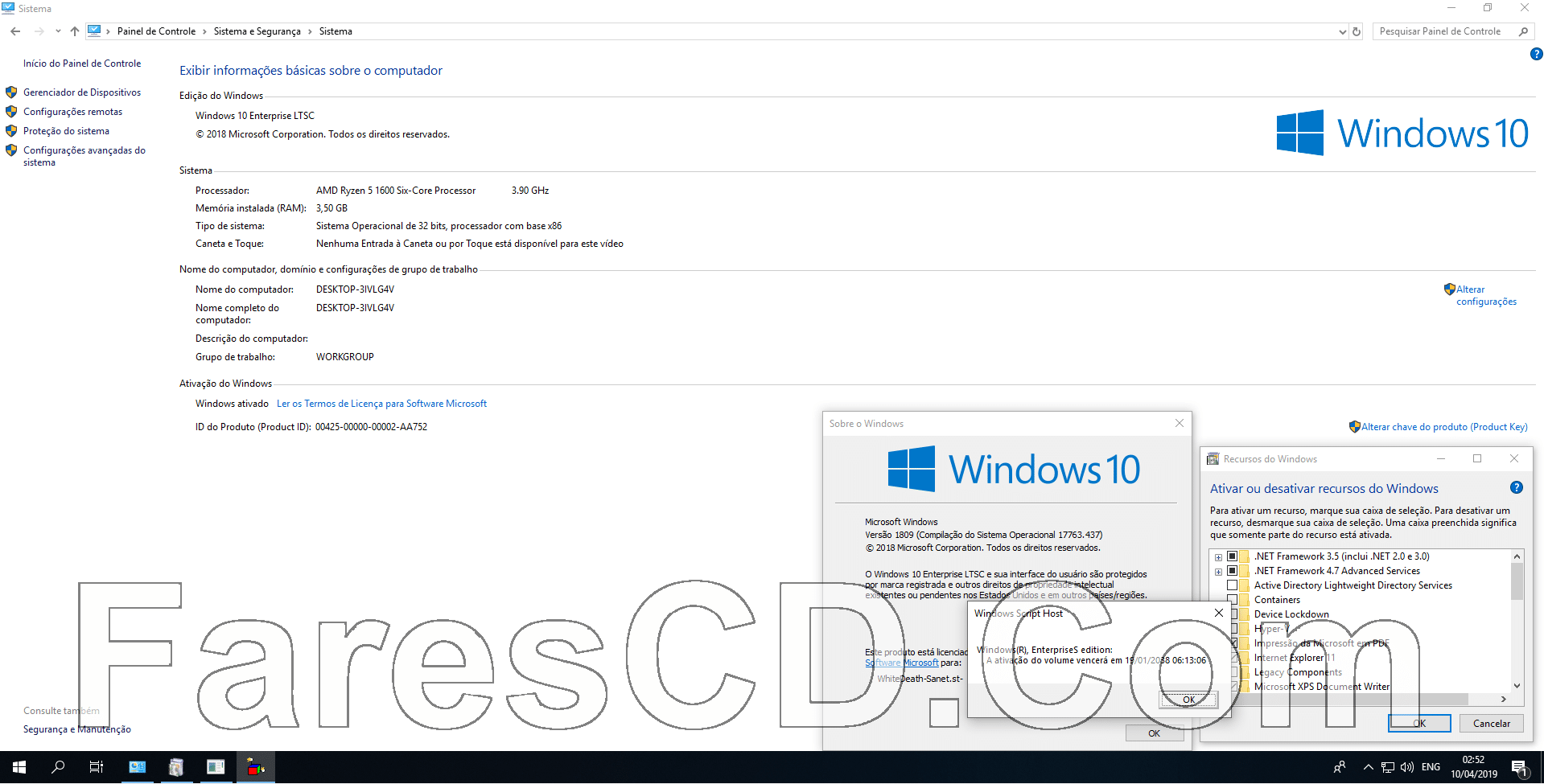Enable the Containers feature checkbox
The image size is (1544, 784).
coord(1233,600)
